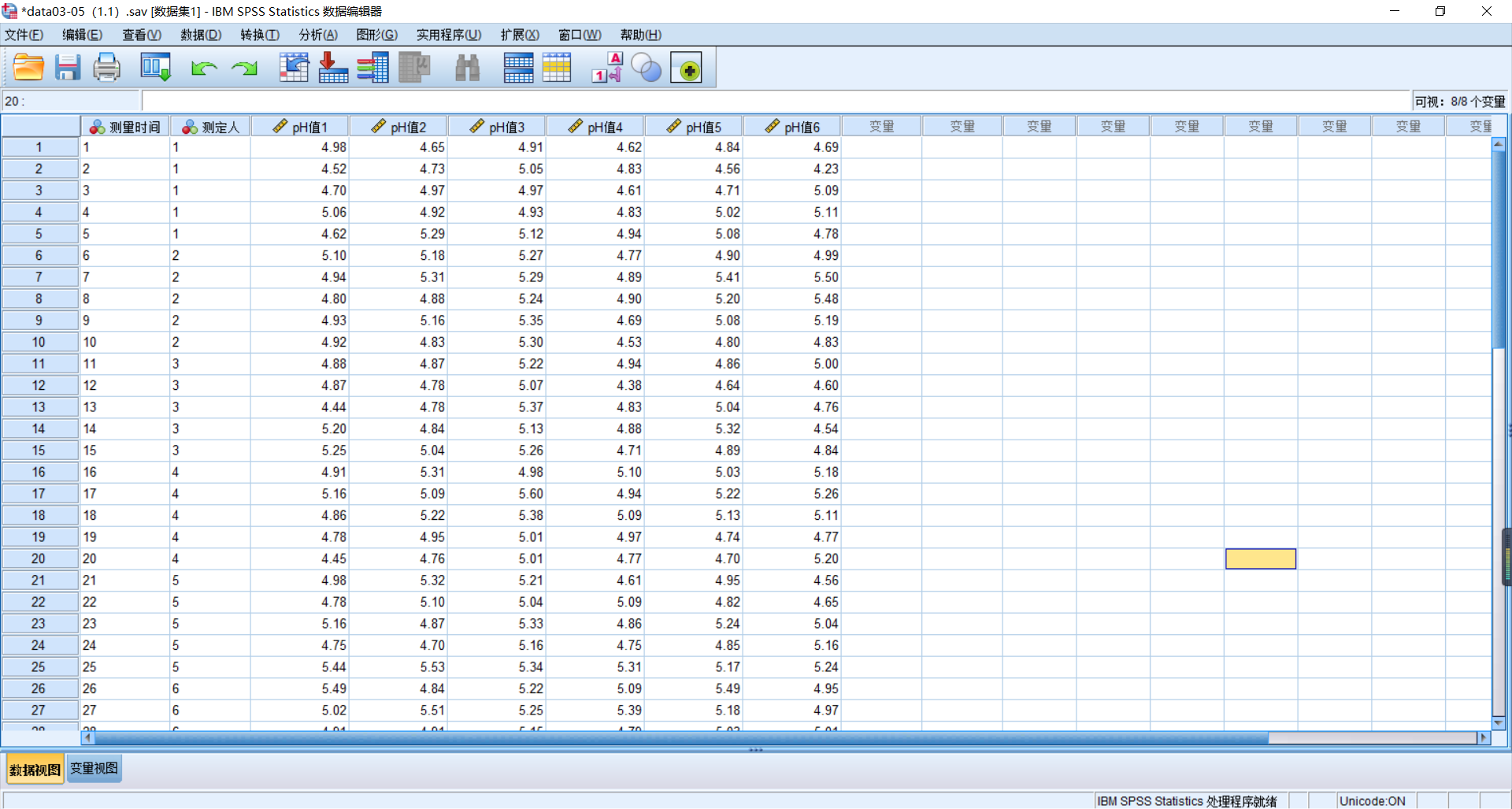Click the greyed run descriptive statistics icon

(x=414, y=68)
